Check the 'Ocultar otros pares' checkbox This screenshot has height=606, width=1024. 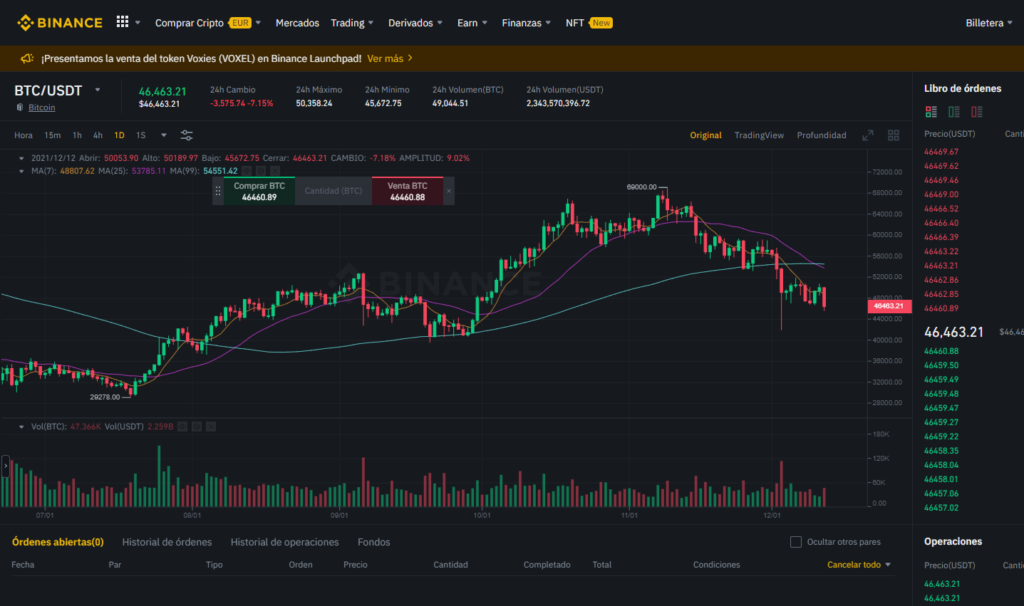coord(796,542)
